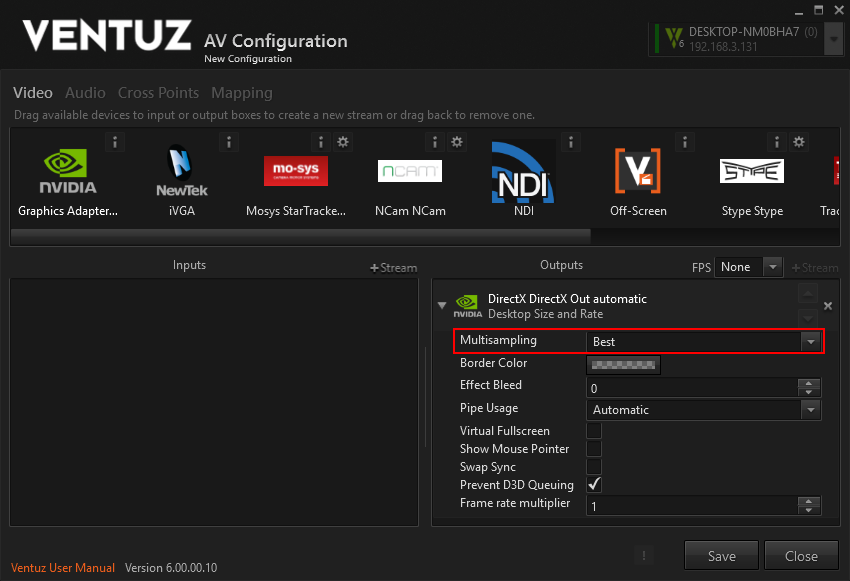Select the NVIDIA Graphics Adapter device icon
The height and width of the screenshot is (581, 850).
68,172
